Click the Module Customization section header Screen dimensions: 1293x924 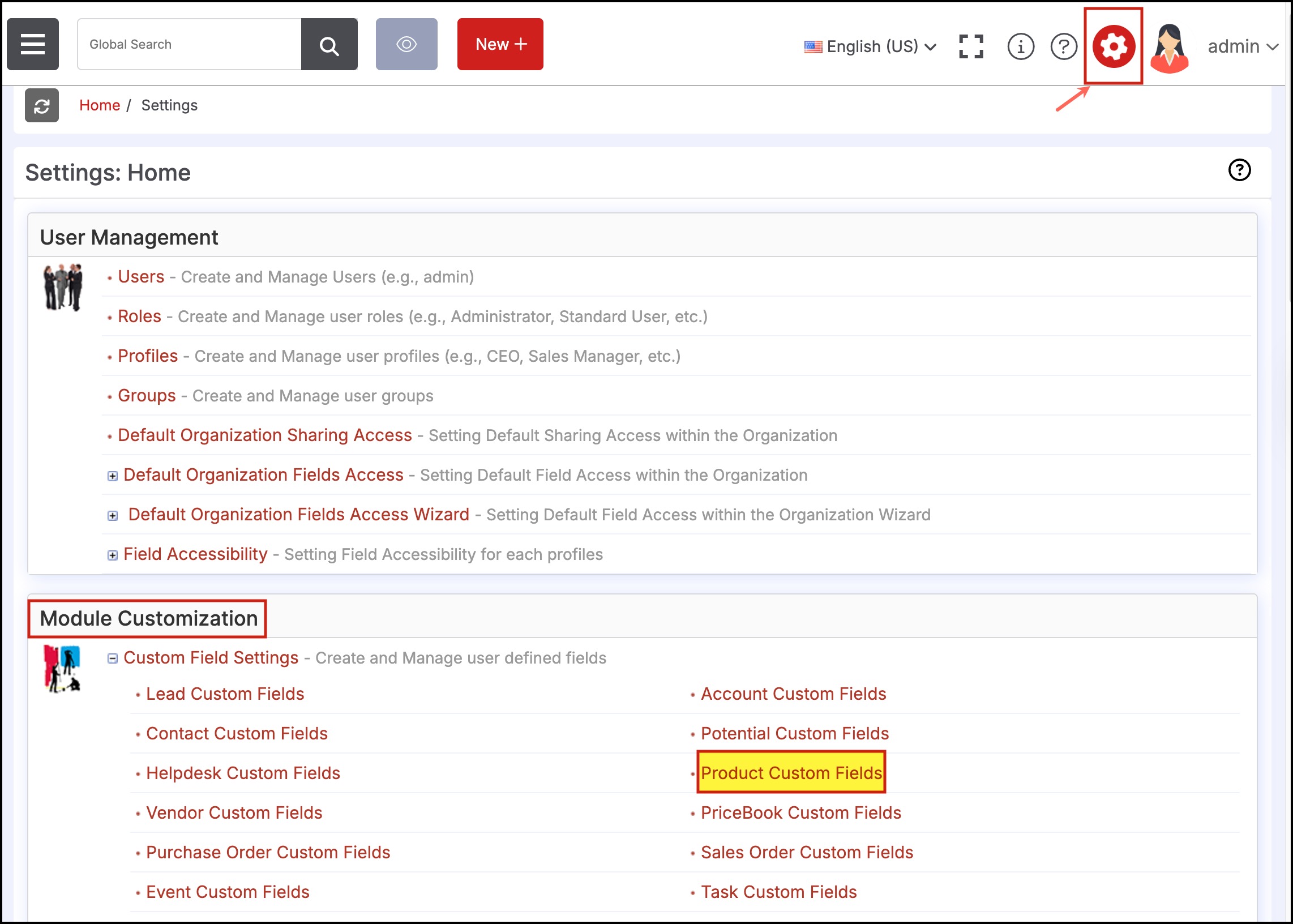tap(149, 618)
